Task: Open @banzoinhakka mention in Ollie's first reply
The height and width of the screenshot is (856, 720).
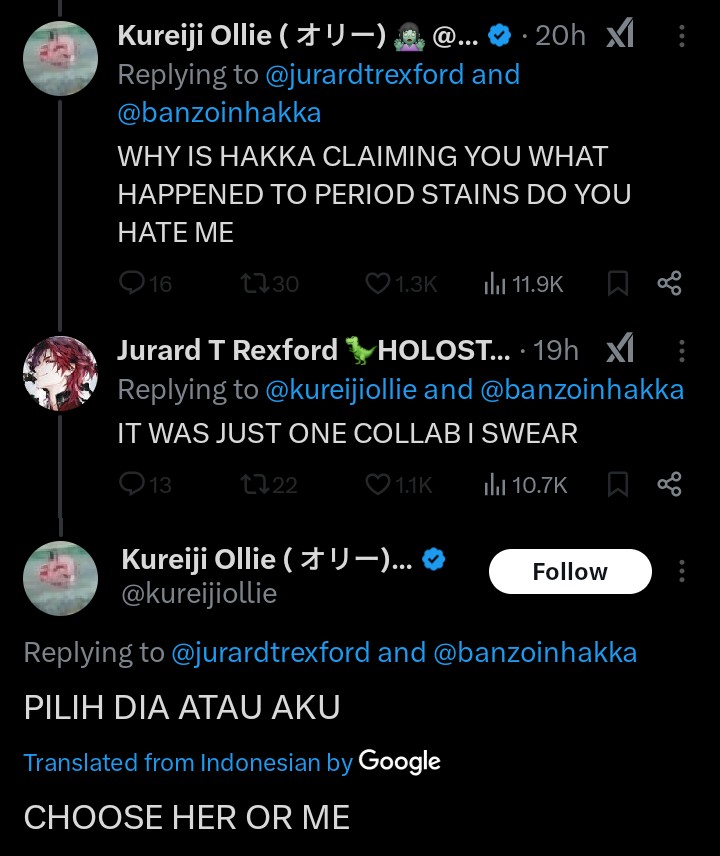Action: tap(219, 113)
